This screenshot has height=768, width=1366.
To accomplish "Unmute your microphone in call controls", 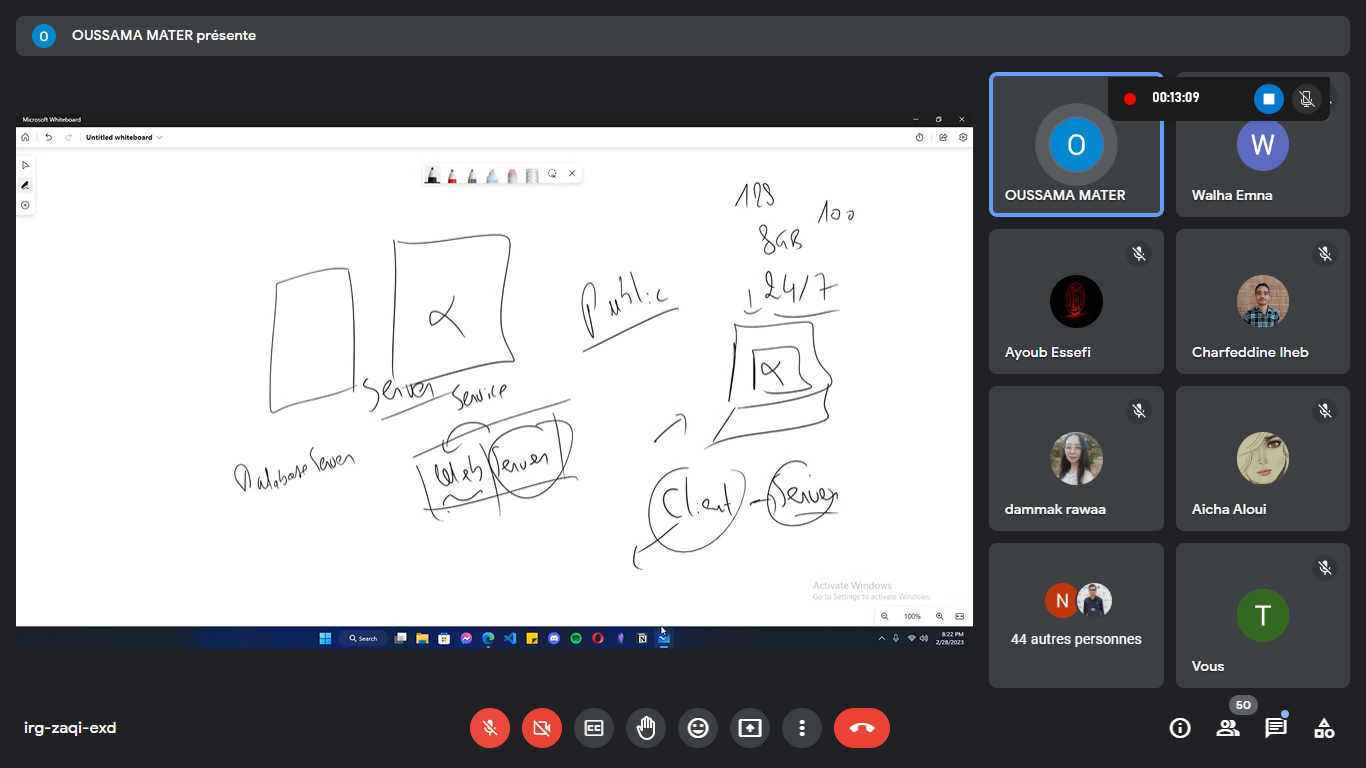I will click(x=490, y=728).
